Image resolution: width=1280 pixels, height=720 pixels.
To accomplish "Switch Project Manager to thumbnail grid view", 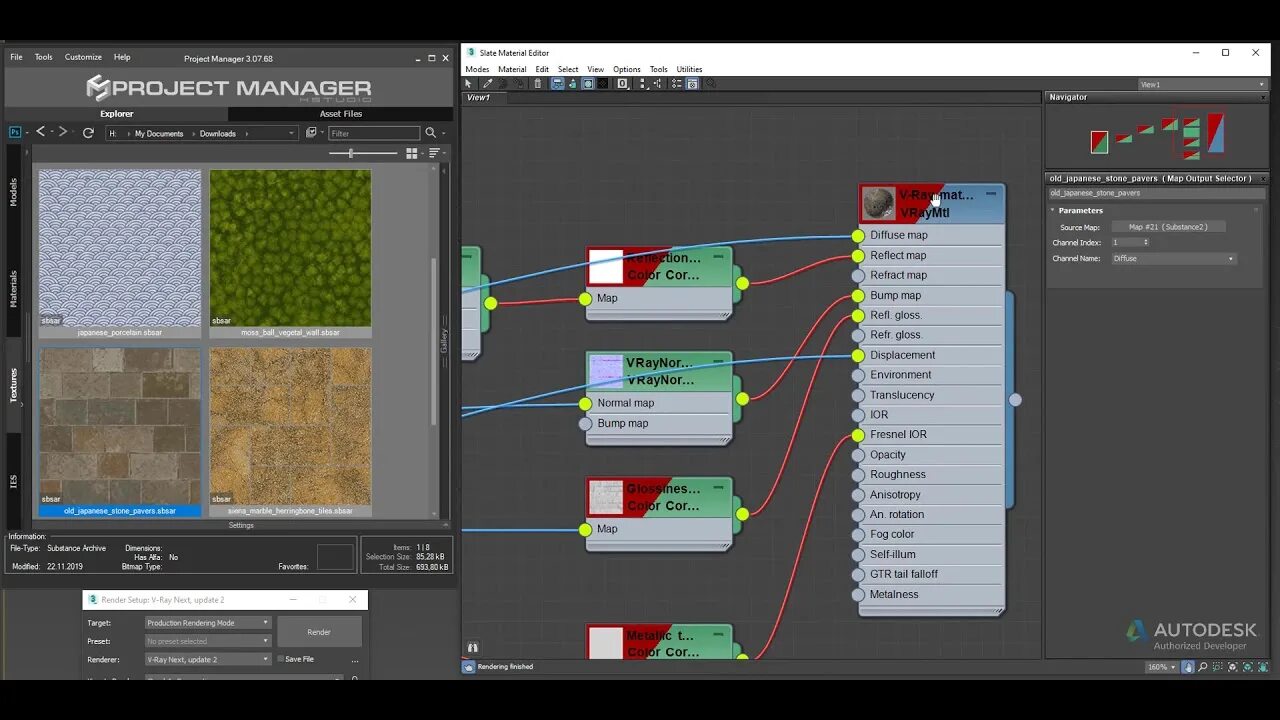I will click(411, 153).
